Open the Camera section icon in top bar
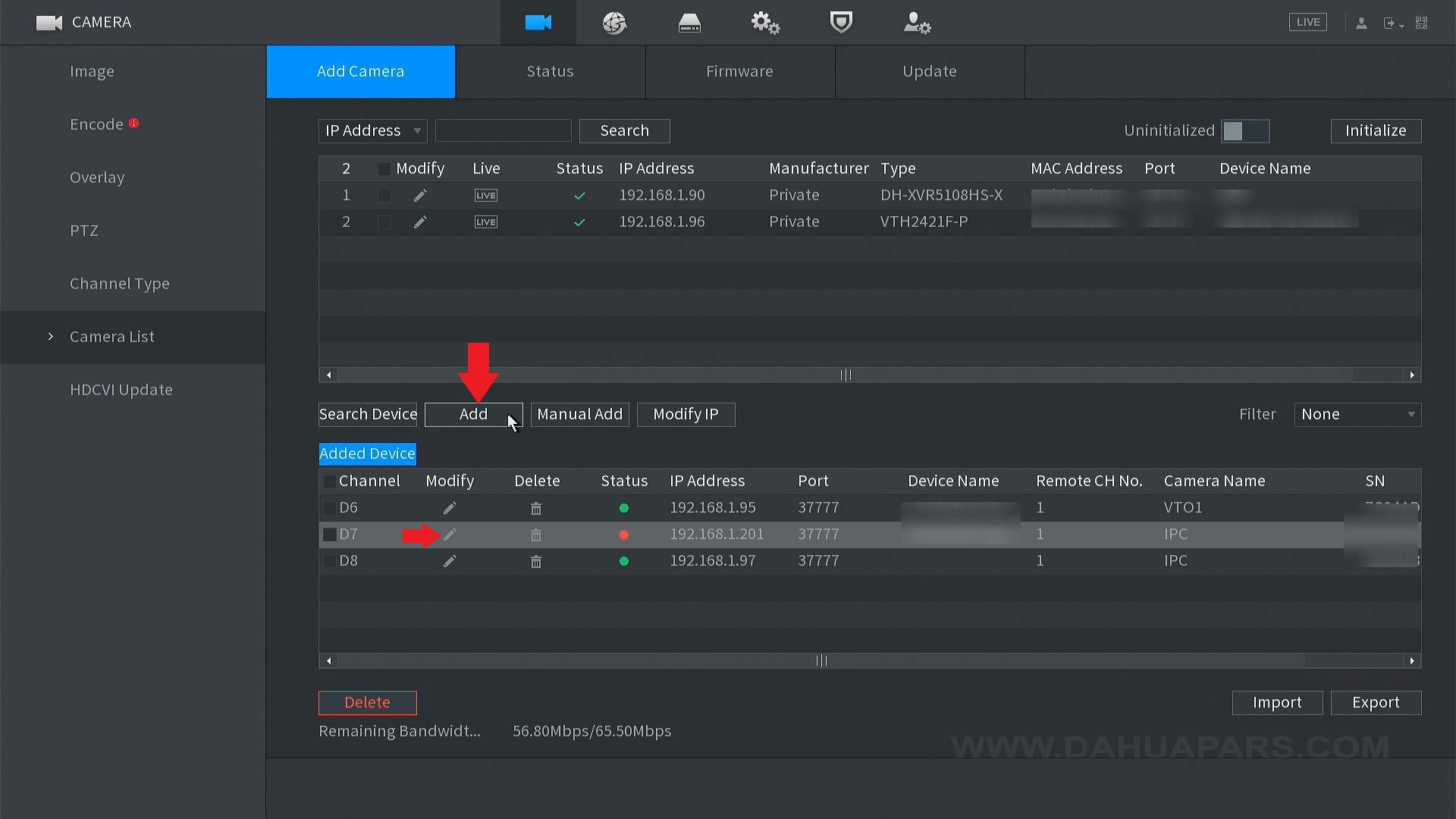Viewport: 1456px width, 819px height. pos(538,23)
